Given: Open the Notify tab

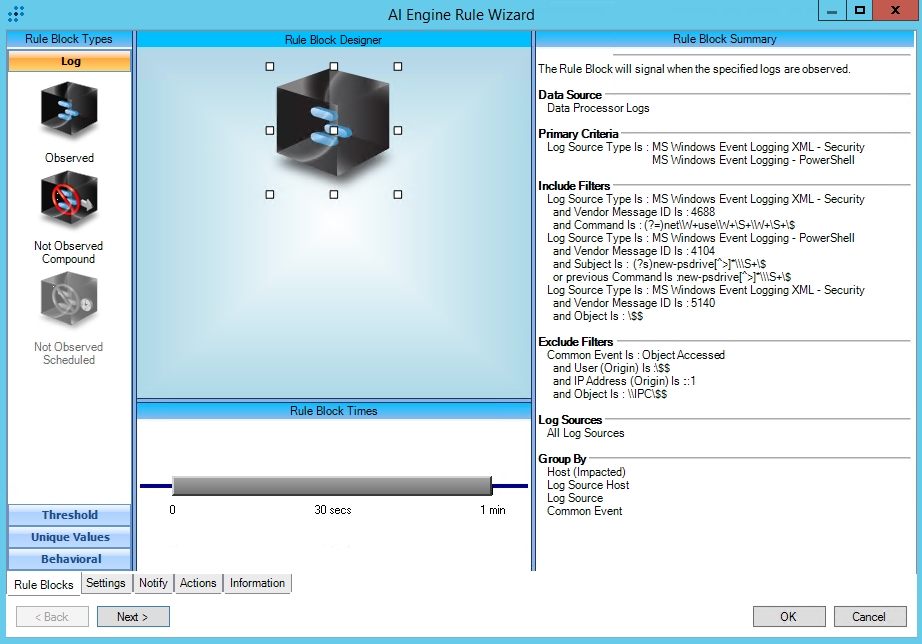Looking at the screenshot, I should (154, 583).
